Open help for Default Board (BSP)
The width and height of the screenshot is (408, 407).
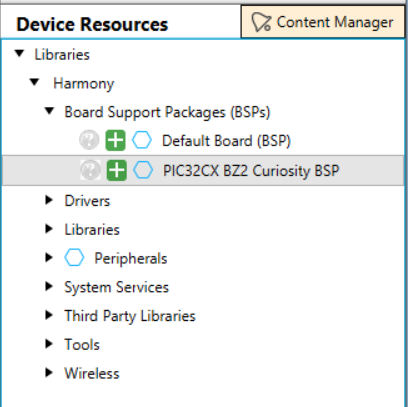click(89, 140)
